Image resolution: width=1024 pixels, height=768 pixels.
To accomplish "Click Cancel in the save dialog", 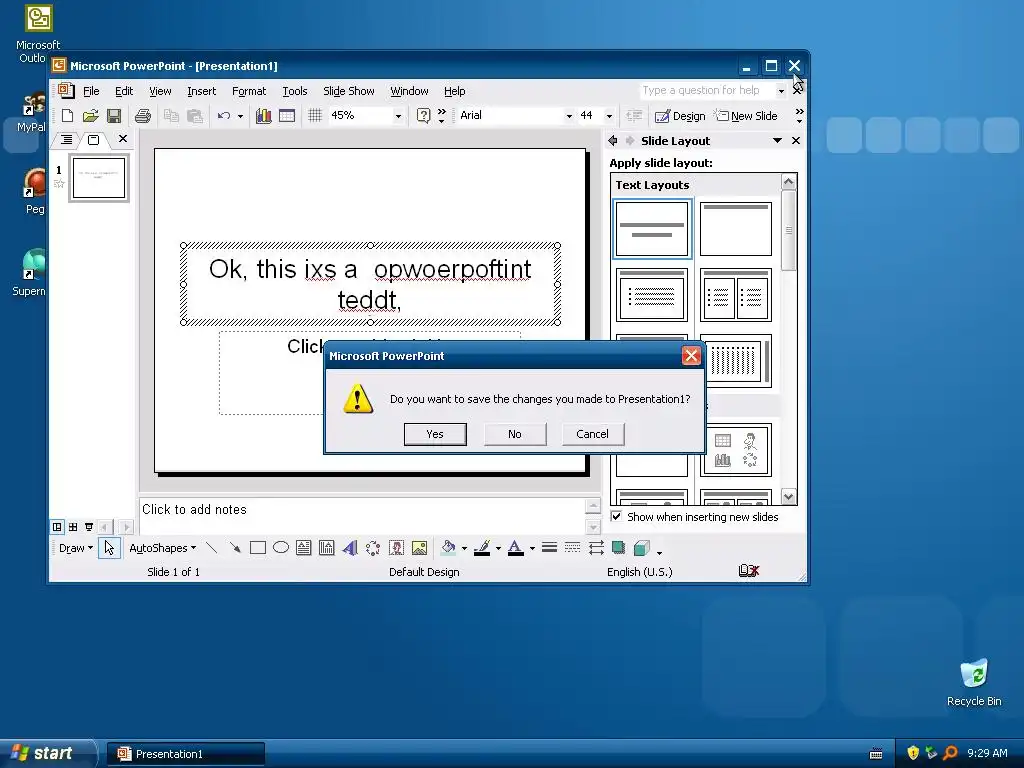I will point(592,434).
